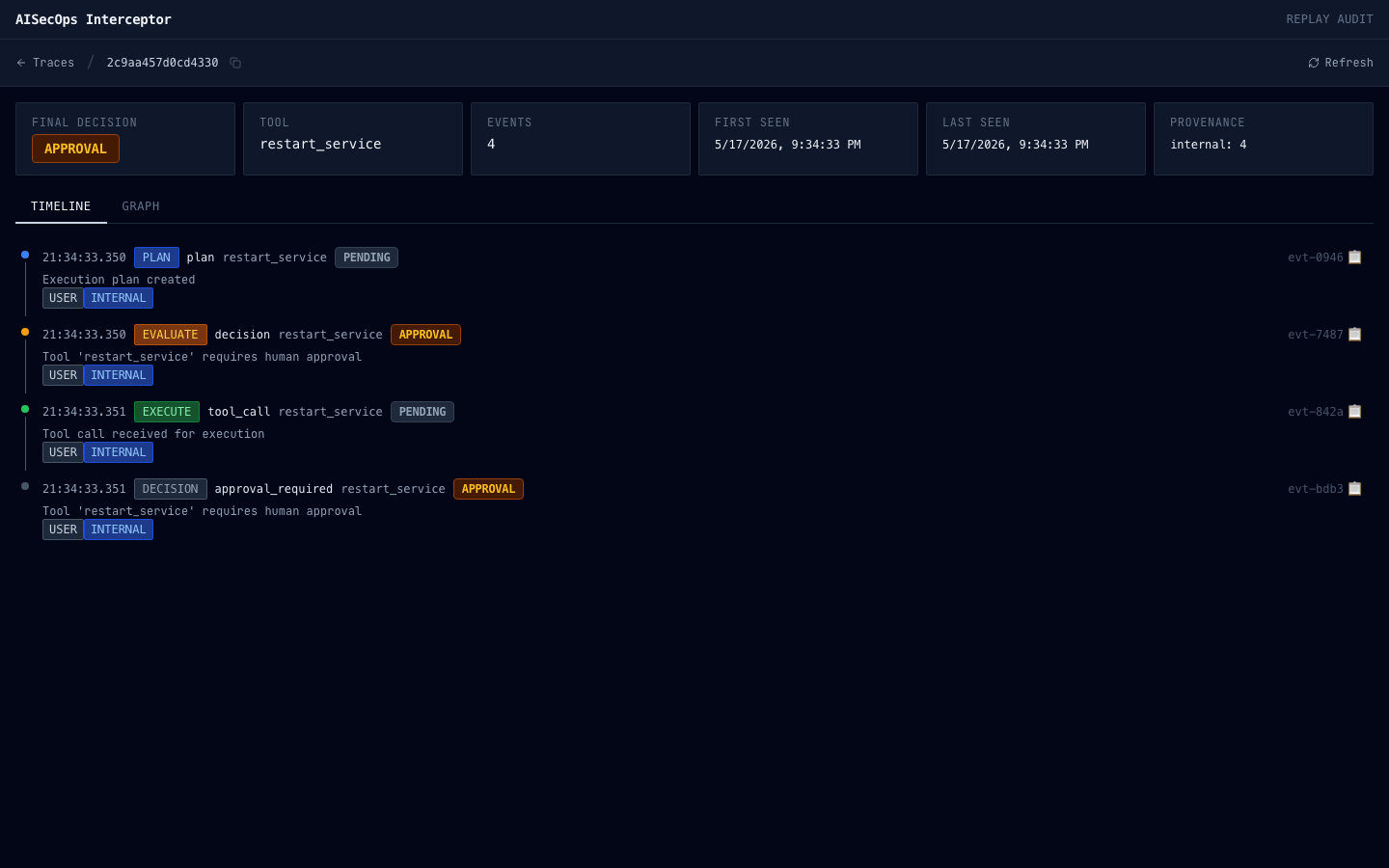Open the TIMELINE tab

point(61,206)
